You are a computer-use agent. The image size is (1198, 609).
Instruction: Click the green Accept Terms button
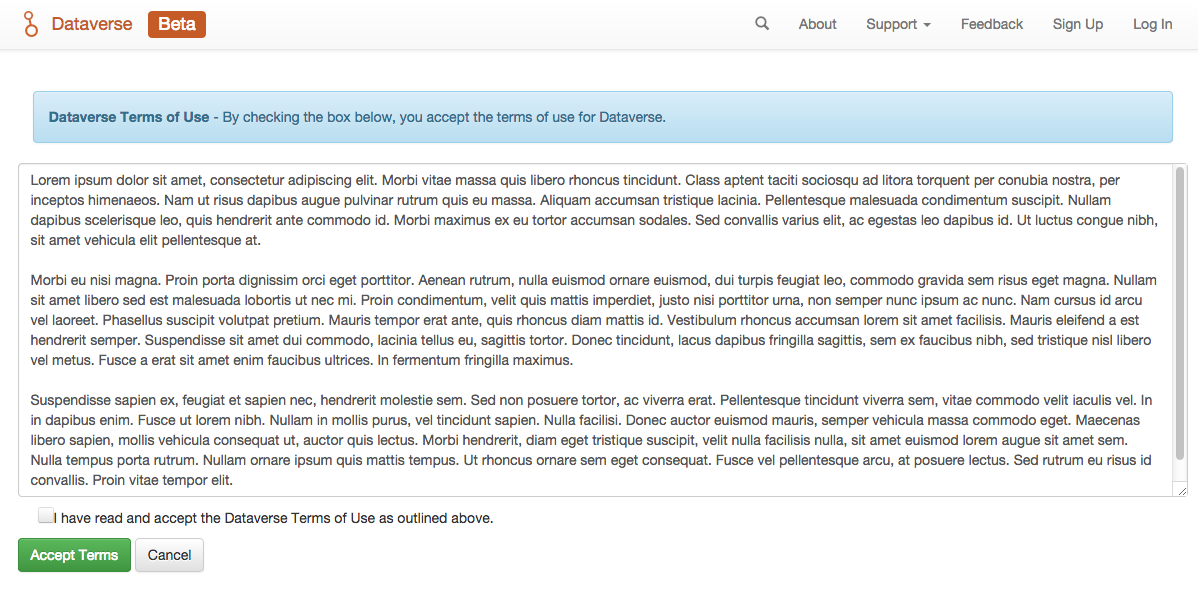[74, 555]
